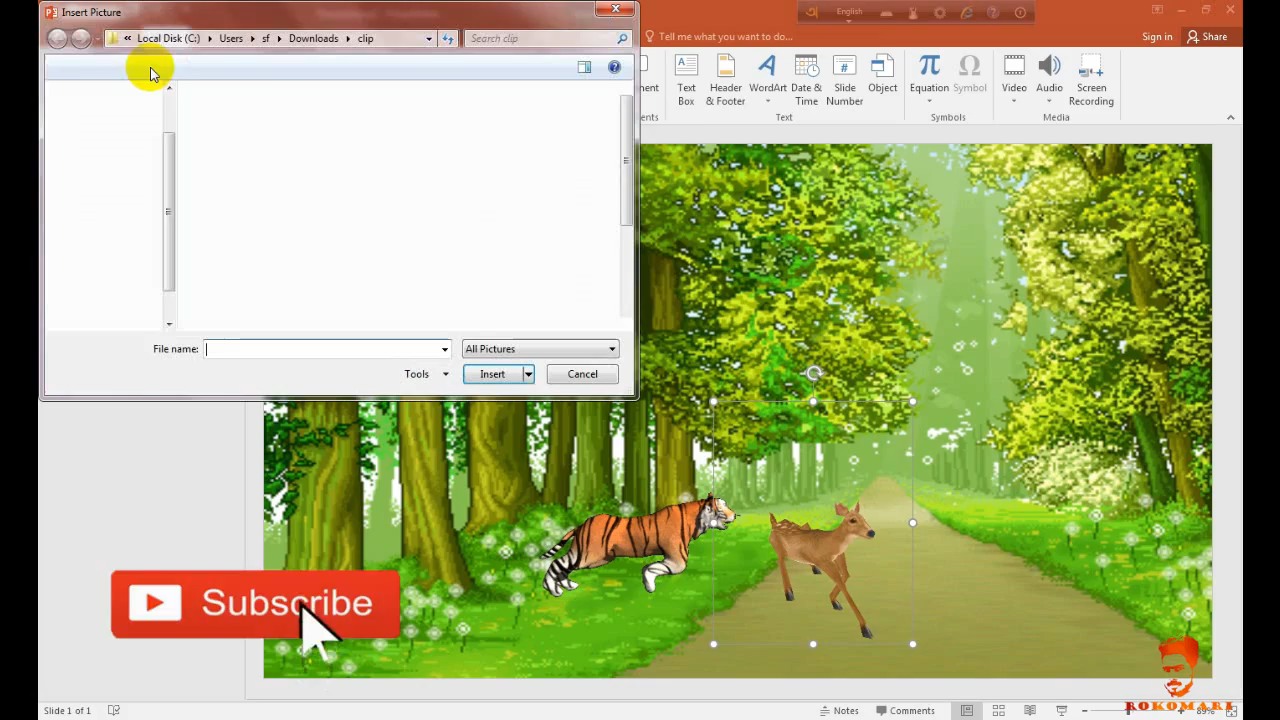Open Header & Footer settings

click(x=725, y=80)
